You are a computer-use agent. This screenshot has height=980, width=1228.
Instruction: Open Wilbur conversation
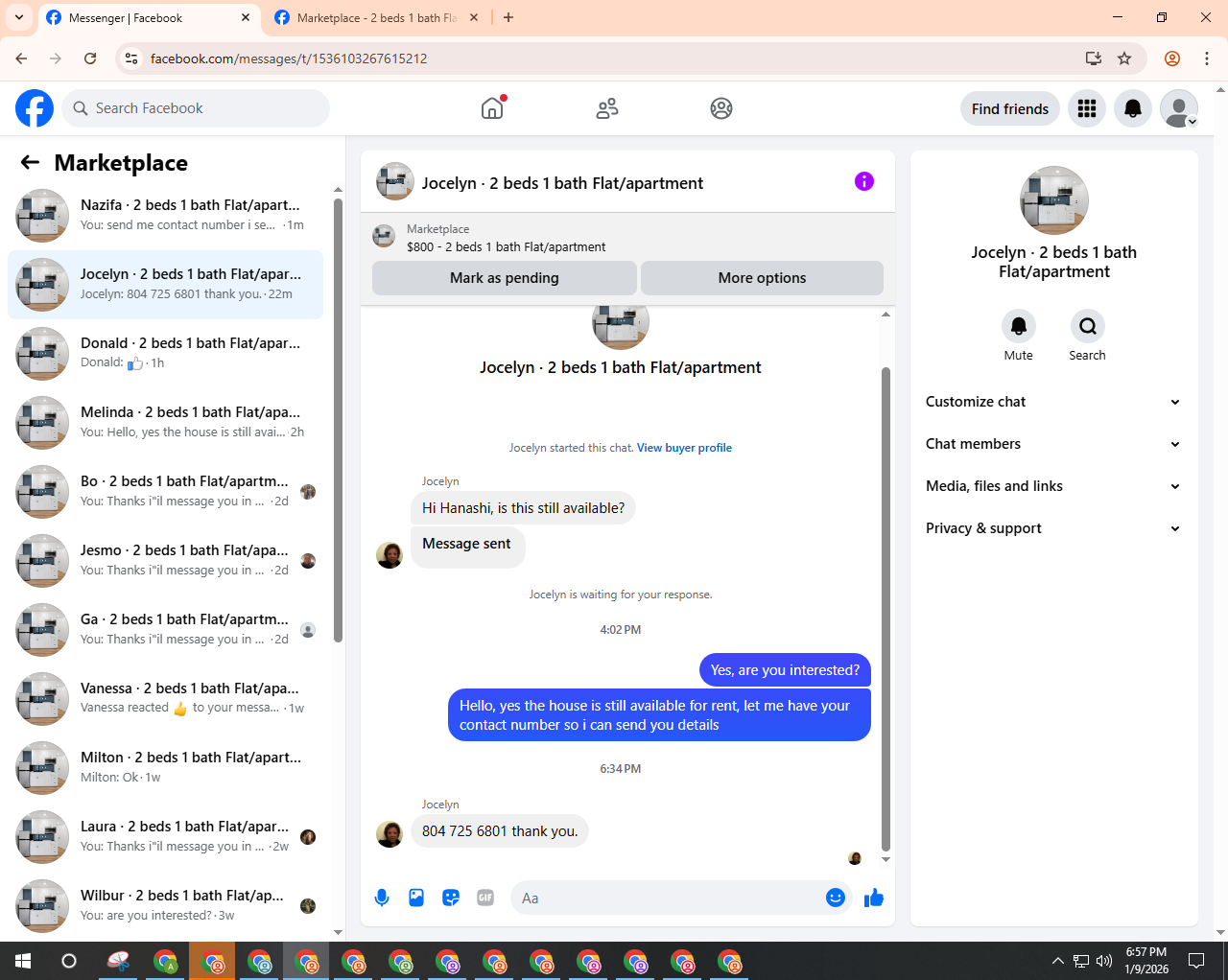click(x=165, y=906)
